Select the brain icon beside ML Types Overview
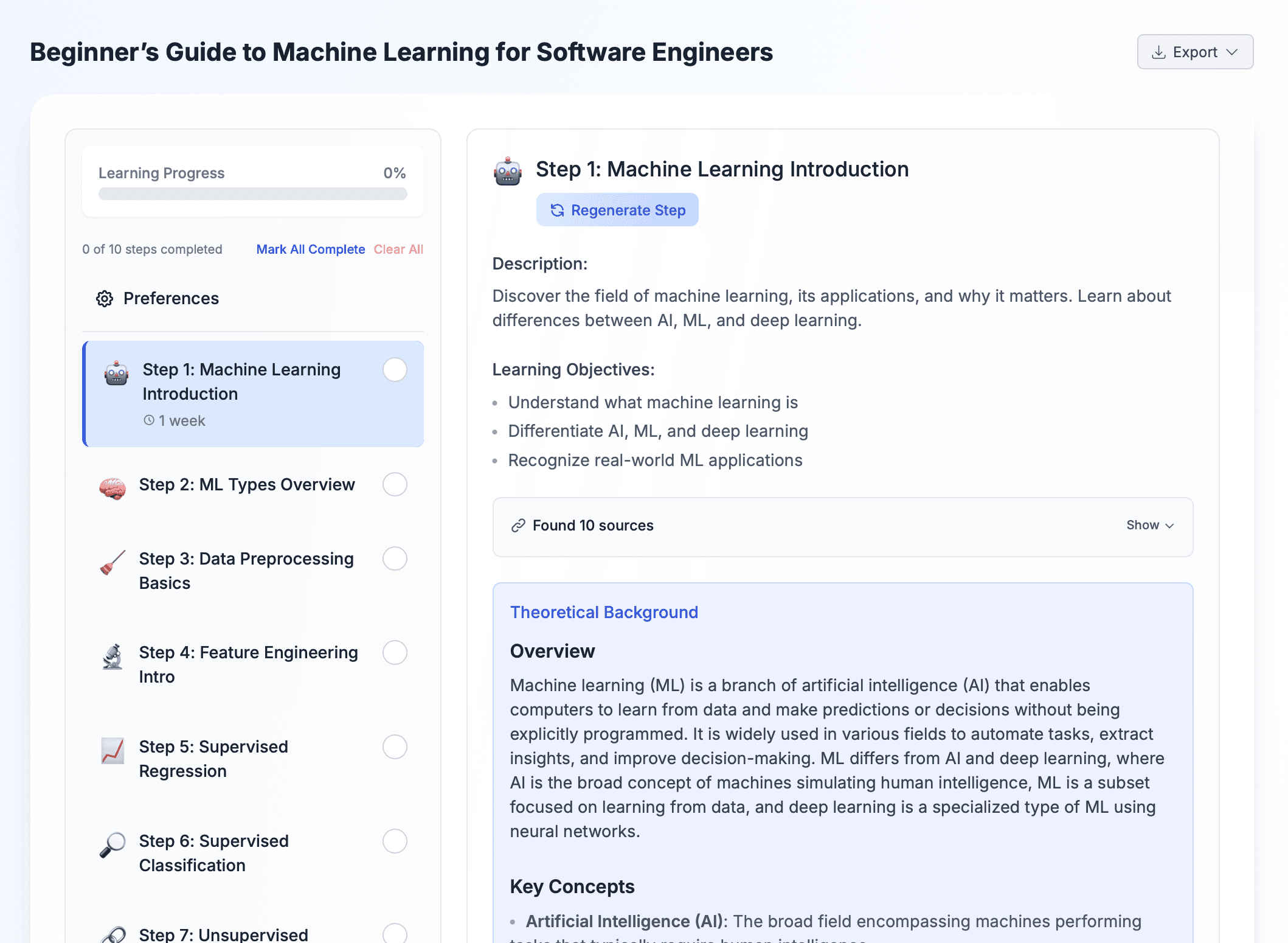 [116, 485]
